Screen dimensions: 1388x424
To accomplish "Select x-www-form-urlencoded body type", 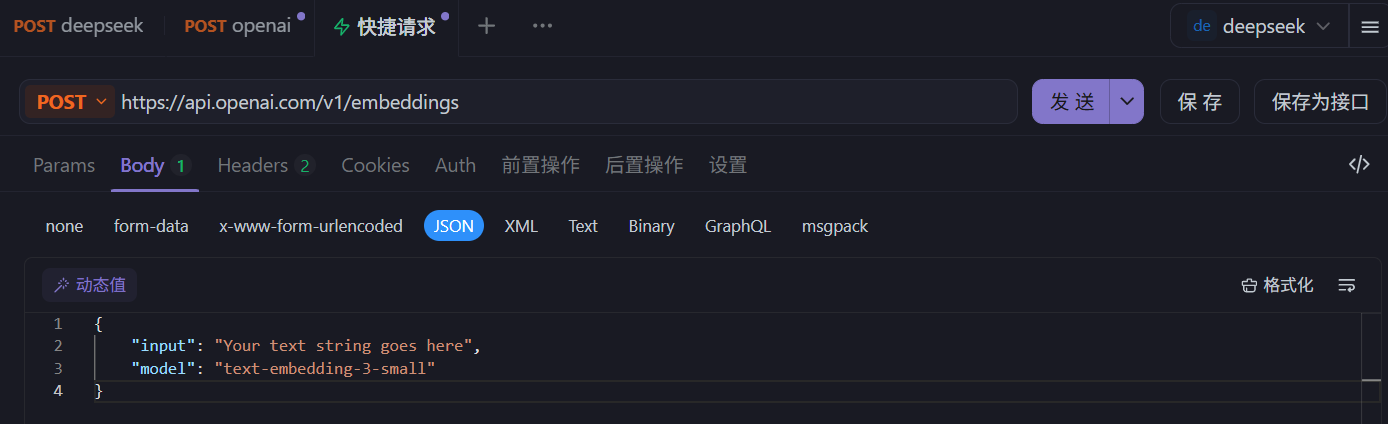I will [x=311, y=226].
